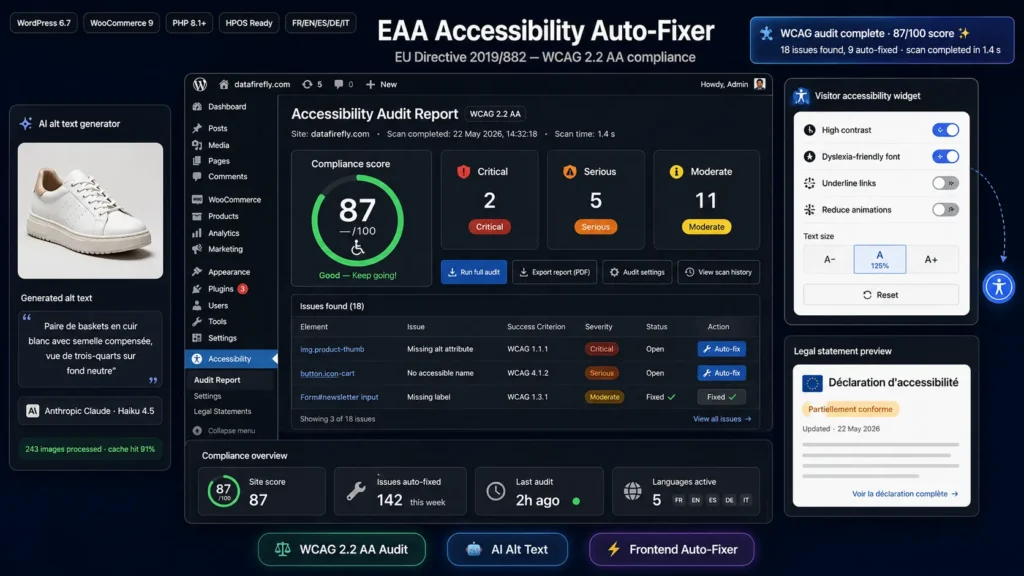Disable the Dyslexia-friendly font toggle
Viewport: 1024px width, 576px height.
point(945,157)
